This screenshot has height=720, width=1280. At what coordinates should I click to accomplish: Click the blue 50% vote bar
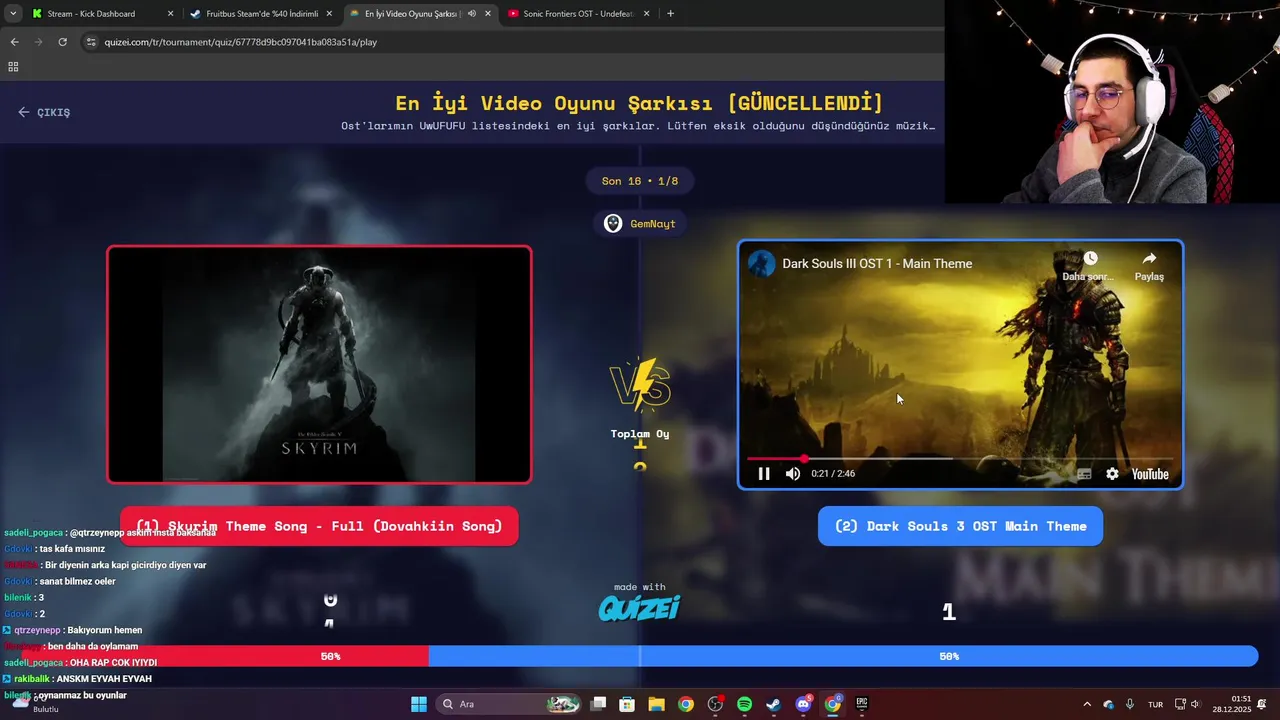click(x=843, y=657)
